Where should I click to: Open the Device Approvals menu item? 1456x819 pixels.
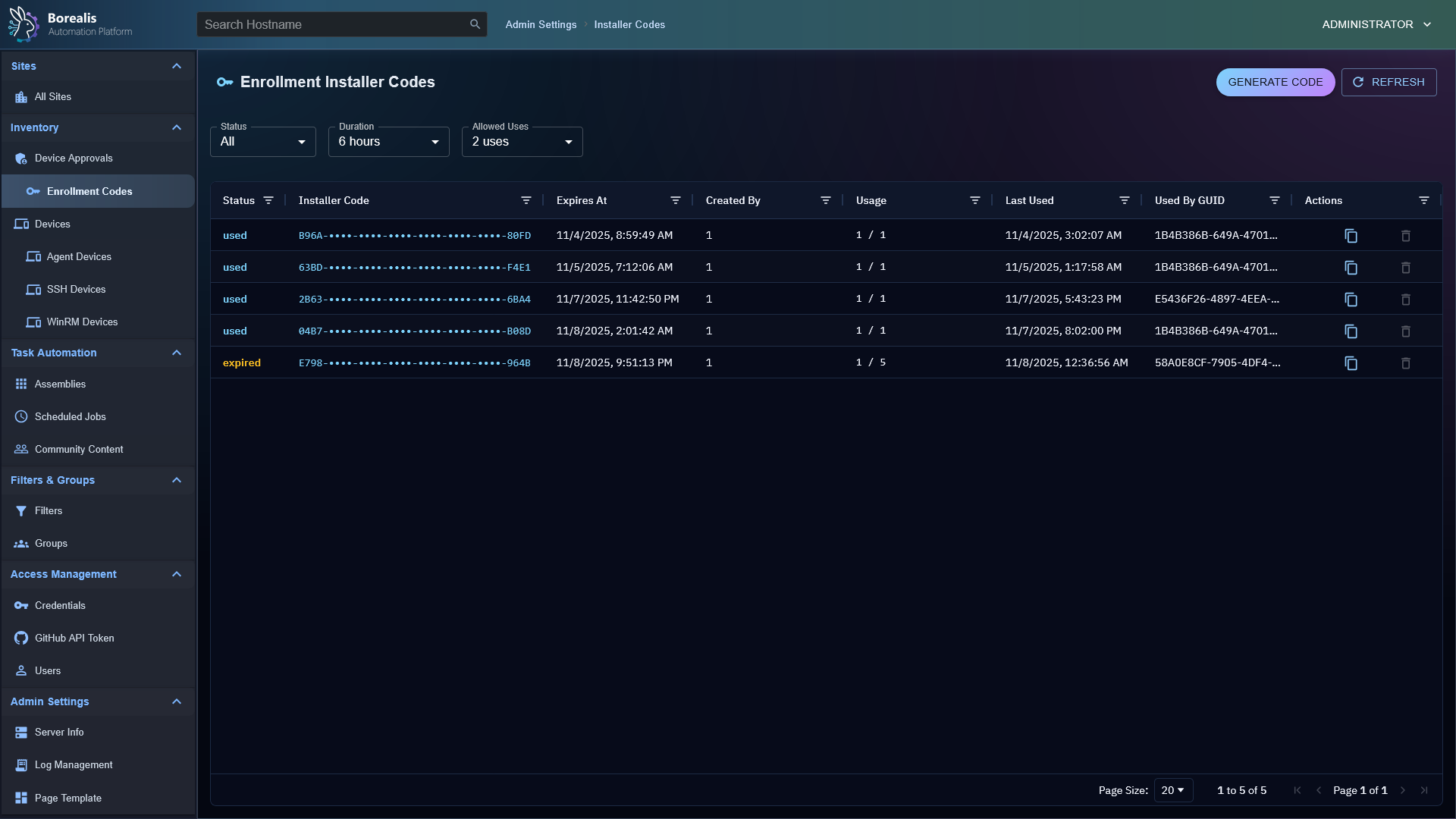[x=74, y=158]
